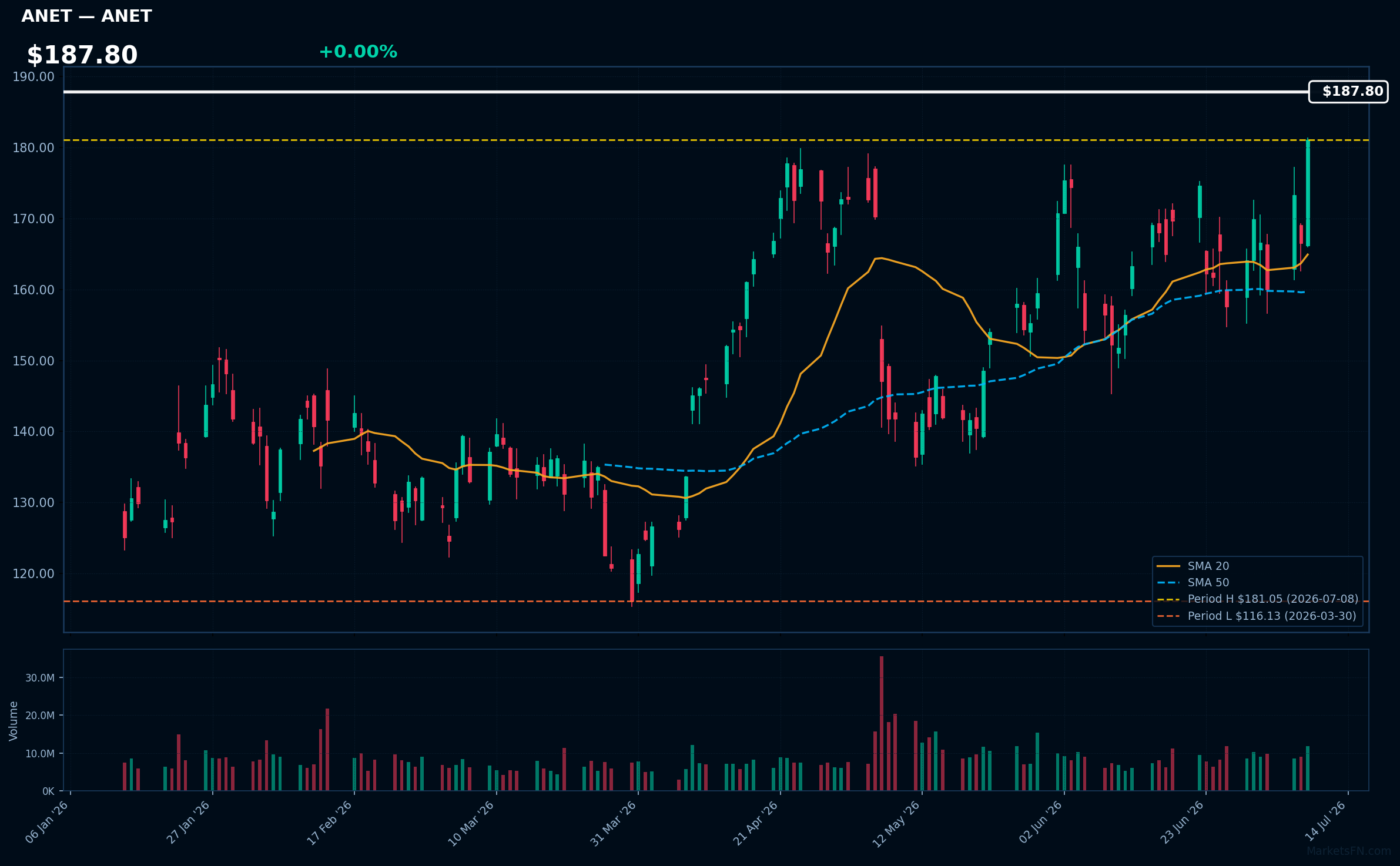Click the 140.00 y-axis label

click(34, 432)
